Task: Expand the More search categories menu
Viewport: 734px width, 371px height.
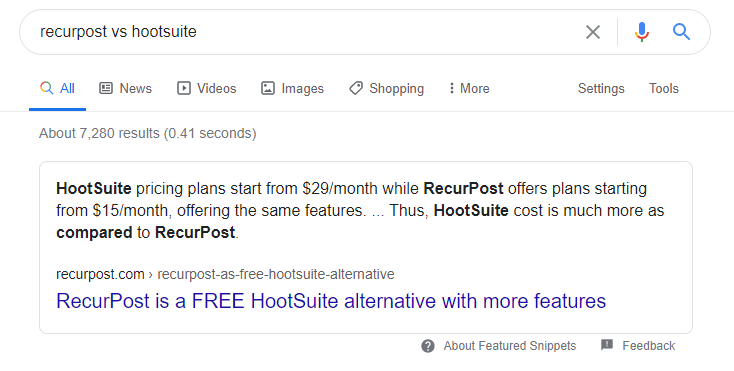Action: pyautogui.click(x=469, y=88)
